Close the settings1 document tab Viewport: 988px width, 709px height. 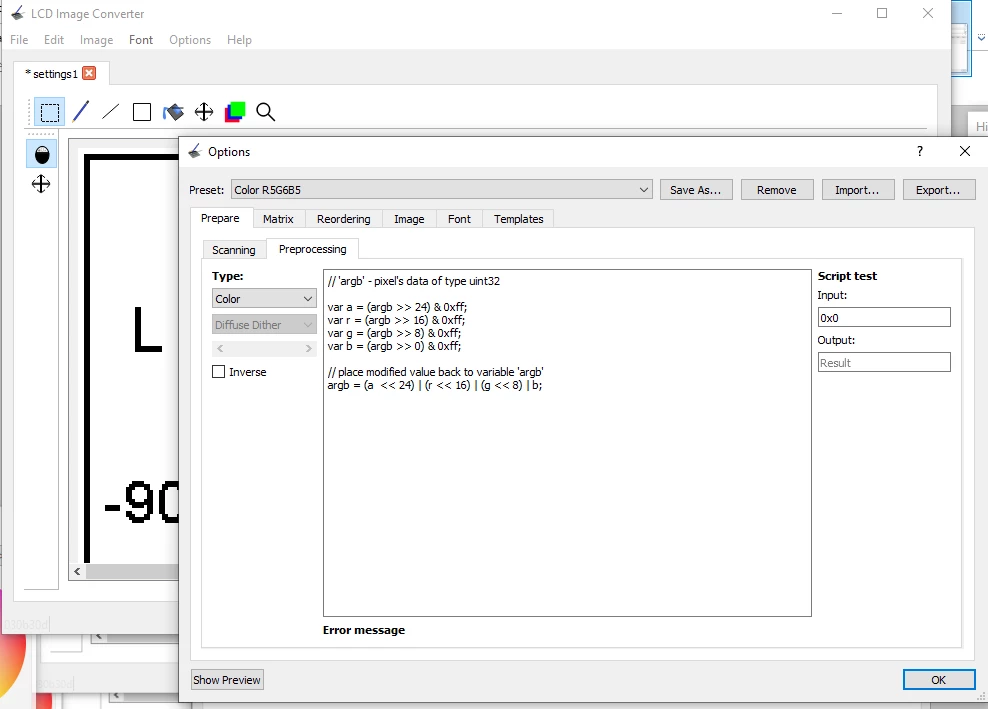pyautogui.click(x=89, y=73)
